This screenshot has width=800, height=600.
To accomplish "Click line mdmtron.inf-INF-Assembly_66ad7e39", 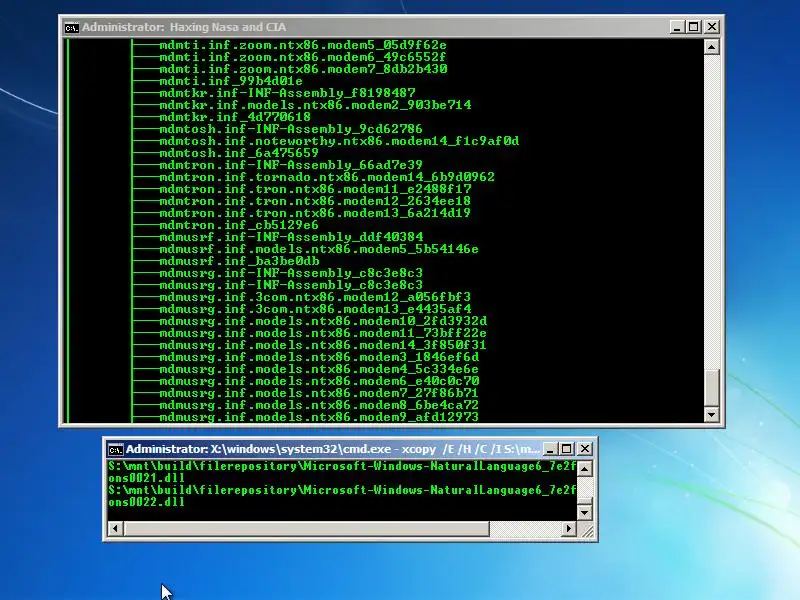I will click(291, 165).
